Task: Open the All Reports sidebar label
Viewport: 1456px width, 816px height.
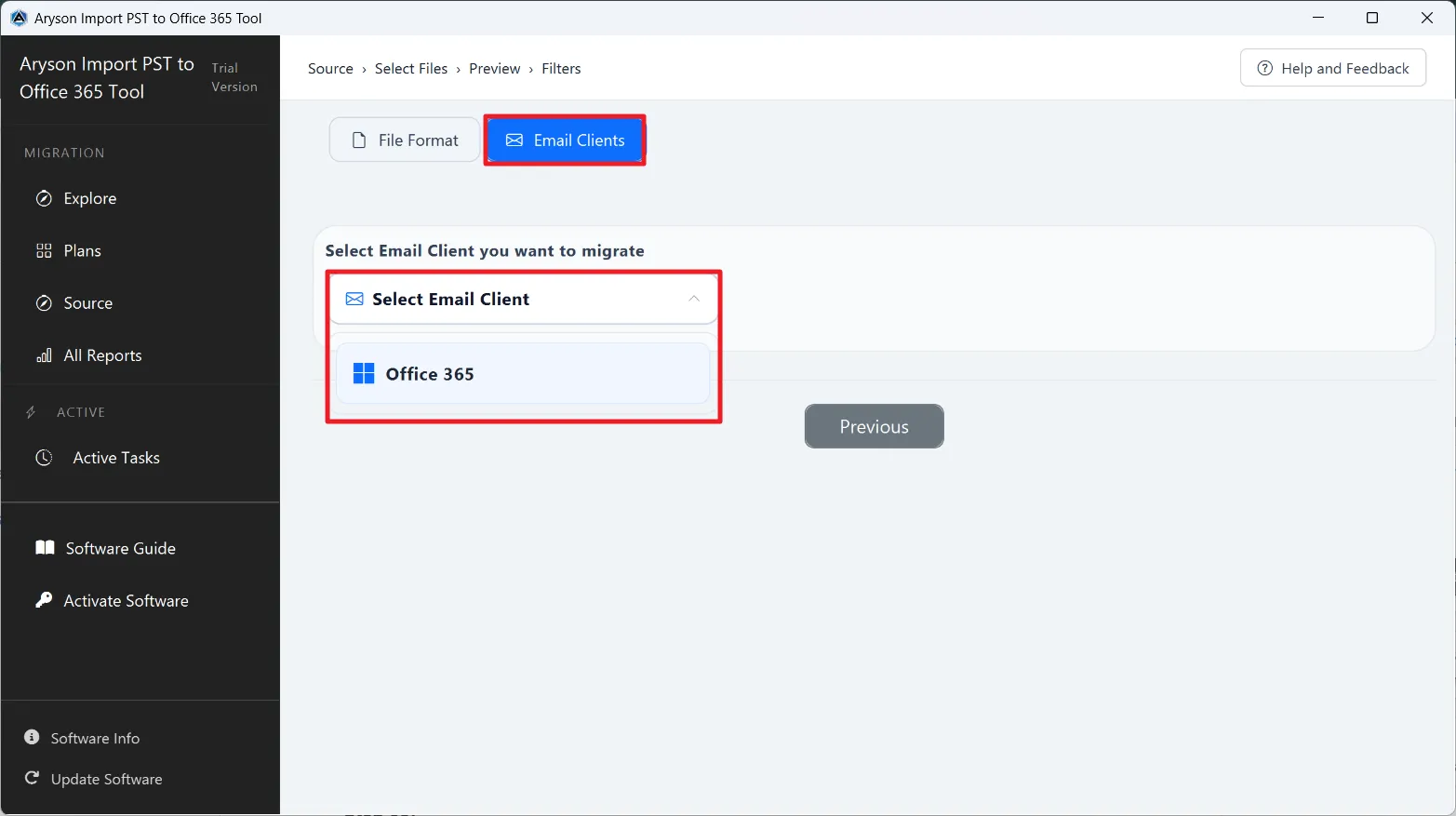Action: click(x=102, y=355)
